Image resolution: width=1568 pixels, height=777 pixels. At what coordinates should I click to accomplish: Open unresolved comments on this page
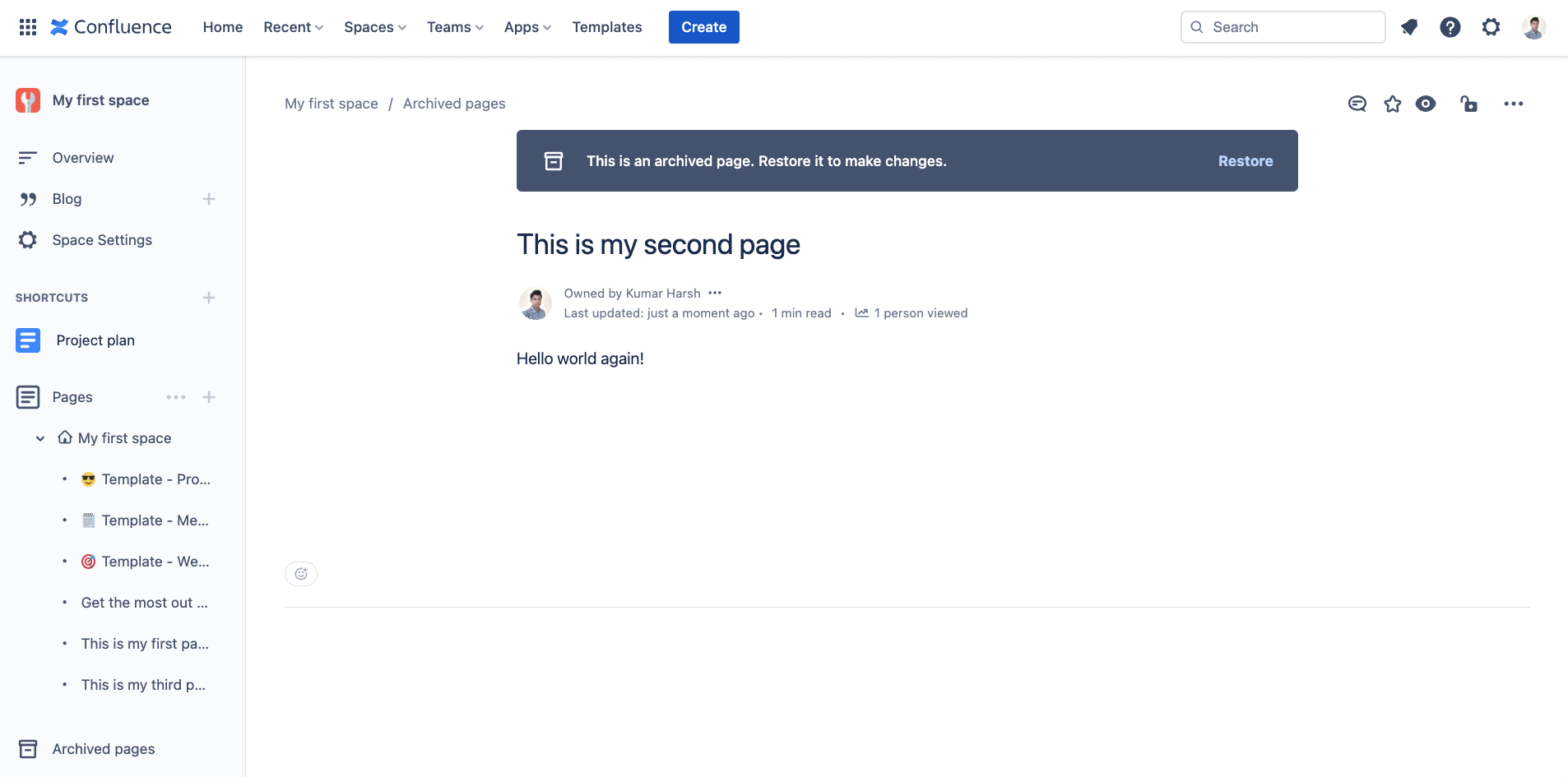(1357, 104)
